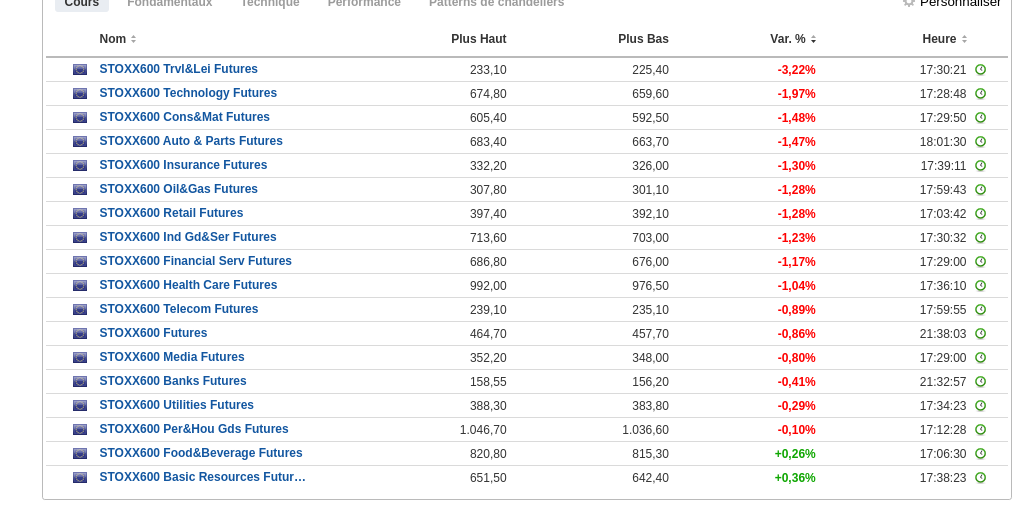Viewport: 1019px width, 509px height.
Task: Click the clock icon in the Auto & Parts row
Action: (980, 142)
